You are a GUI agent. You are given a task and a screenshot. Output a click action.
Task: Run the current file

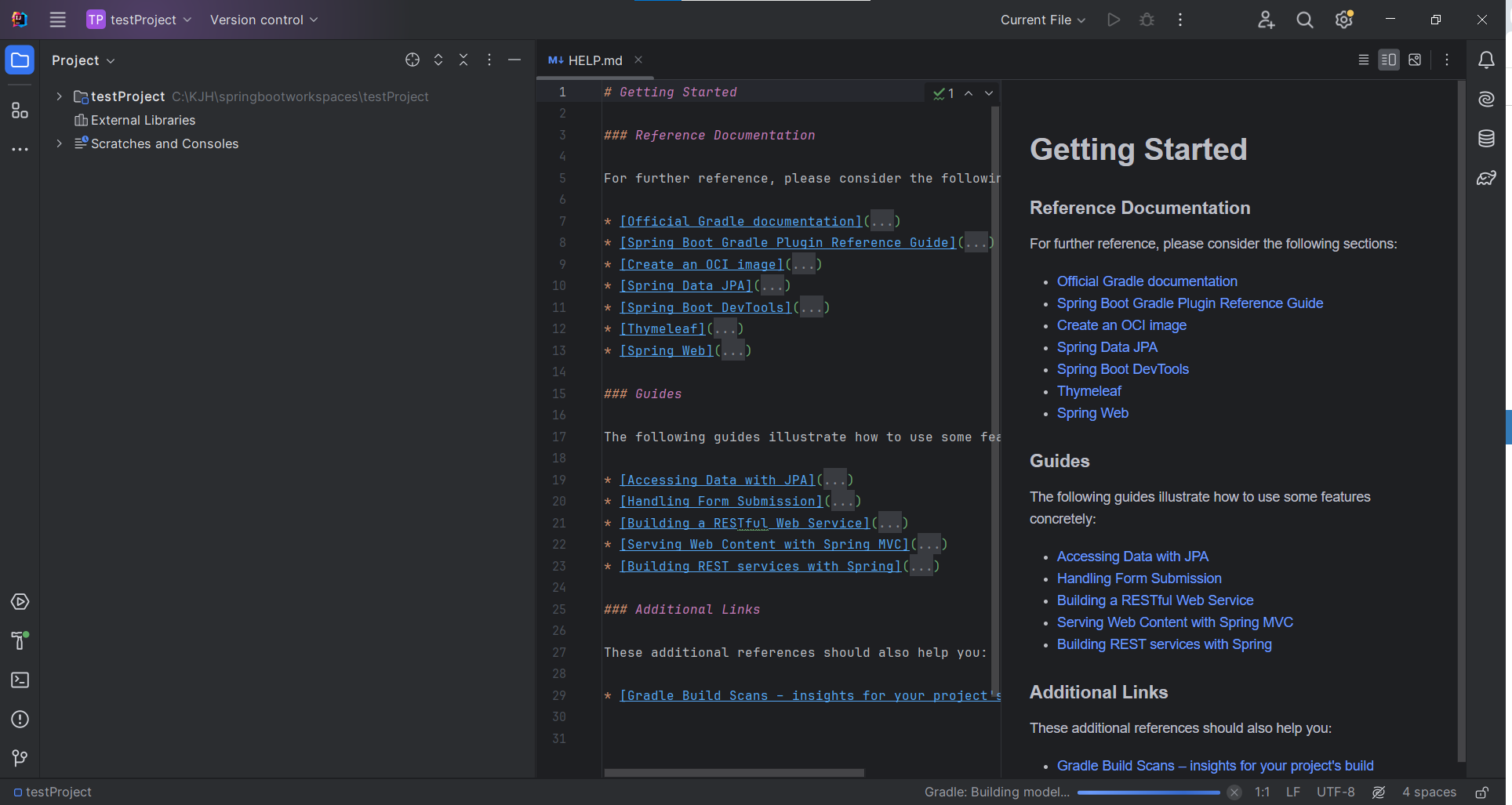1114,20
